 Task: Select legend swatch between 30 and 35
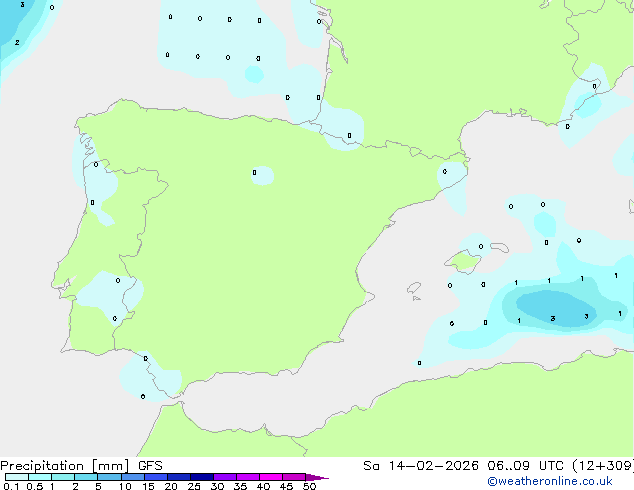click(225, 477)
